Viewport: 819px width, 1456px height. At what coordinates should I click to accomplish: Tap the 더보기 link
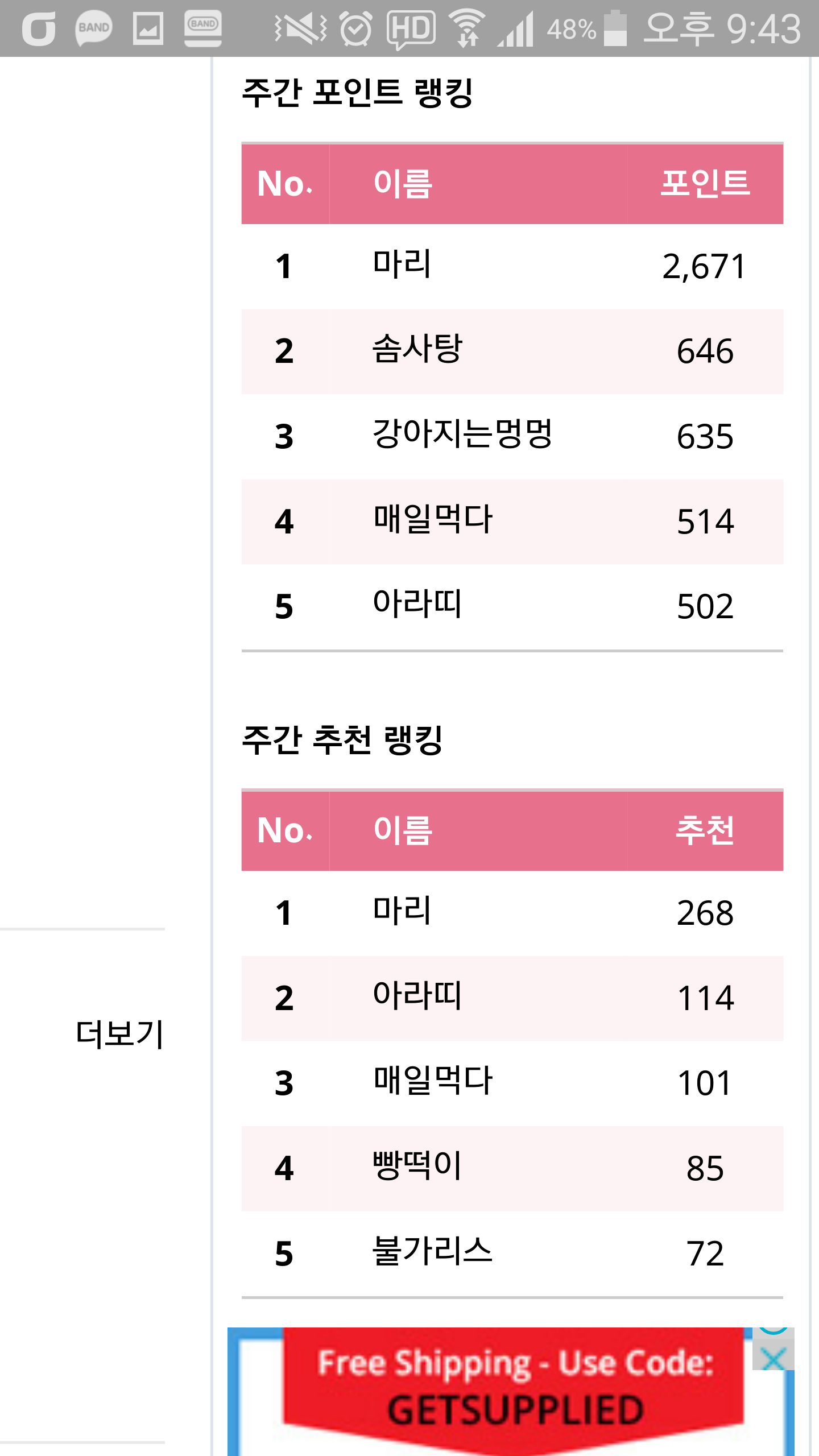tap(119, 1034)
